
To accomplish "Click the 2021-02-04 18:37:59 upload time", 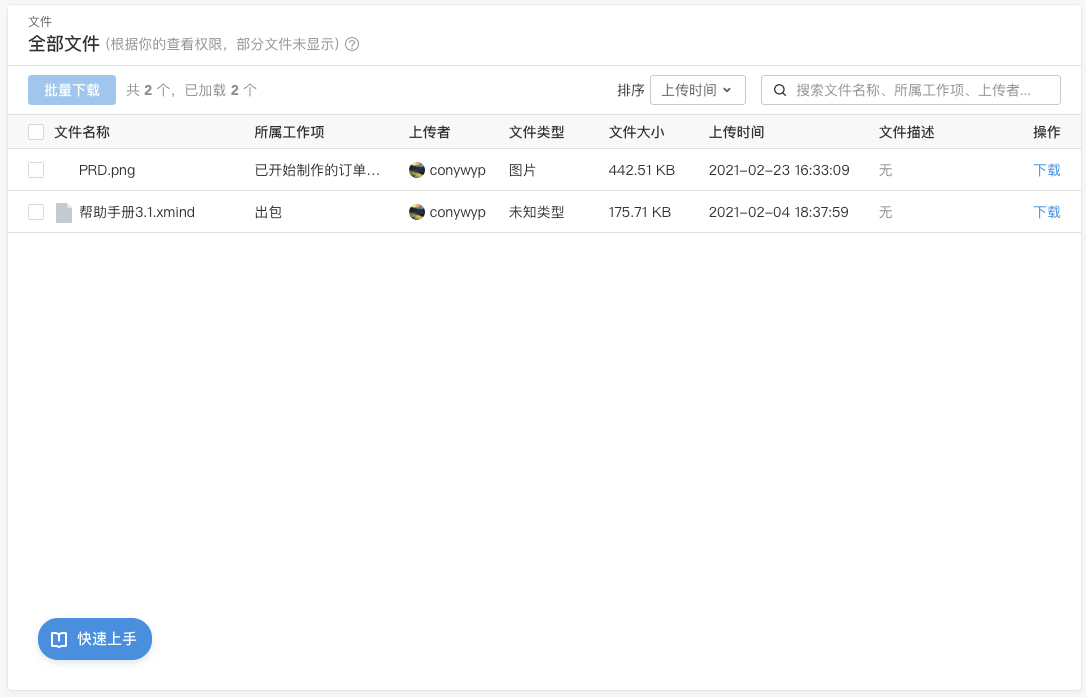I will tap(778, 212).
